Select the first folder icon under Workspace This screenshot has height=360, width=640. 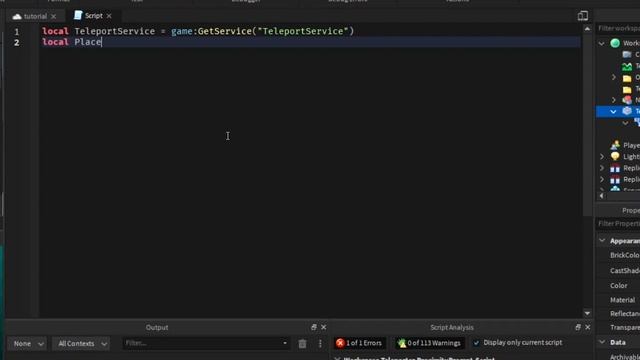click(627, 78)
